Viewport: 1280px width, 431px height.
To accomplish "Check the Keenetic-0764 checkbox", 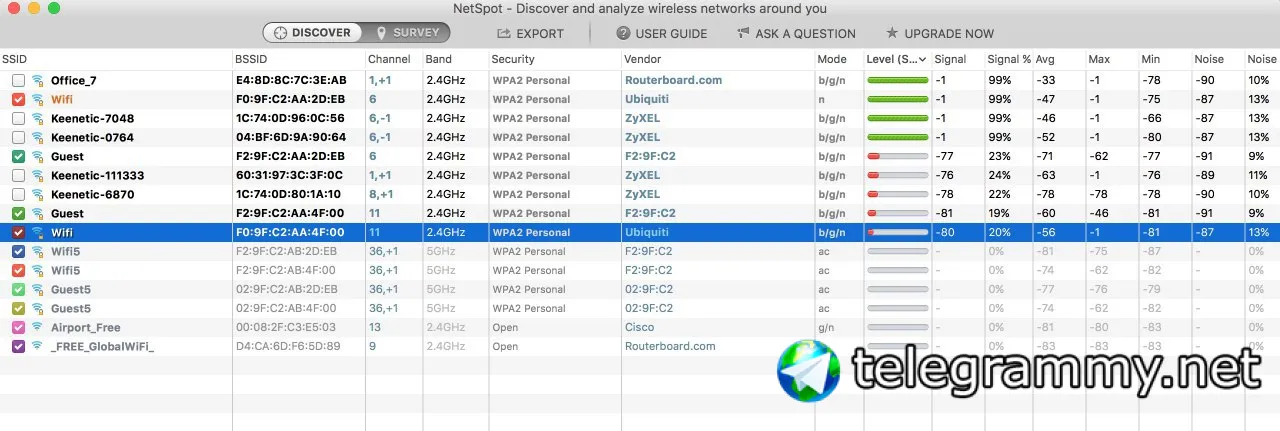I will click(18, 137).
